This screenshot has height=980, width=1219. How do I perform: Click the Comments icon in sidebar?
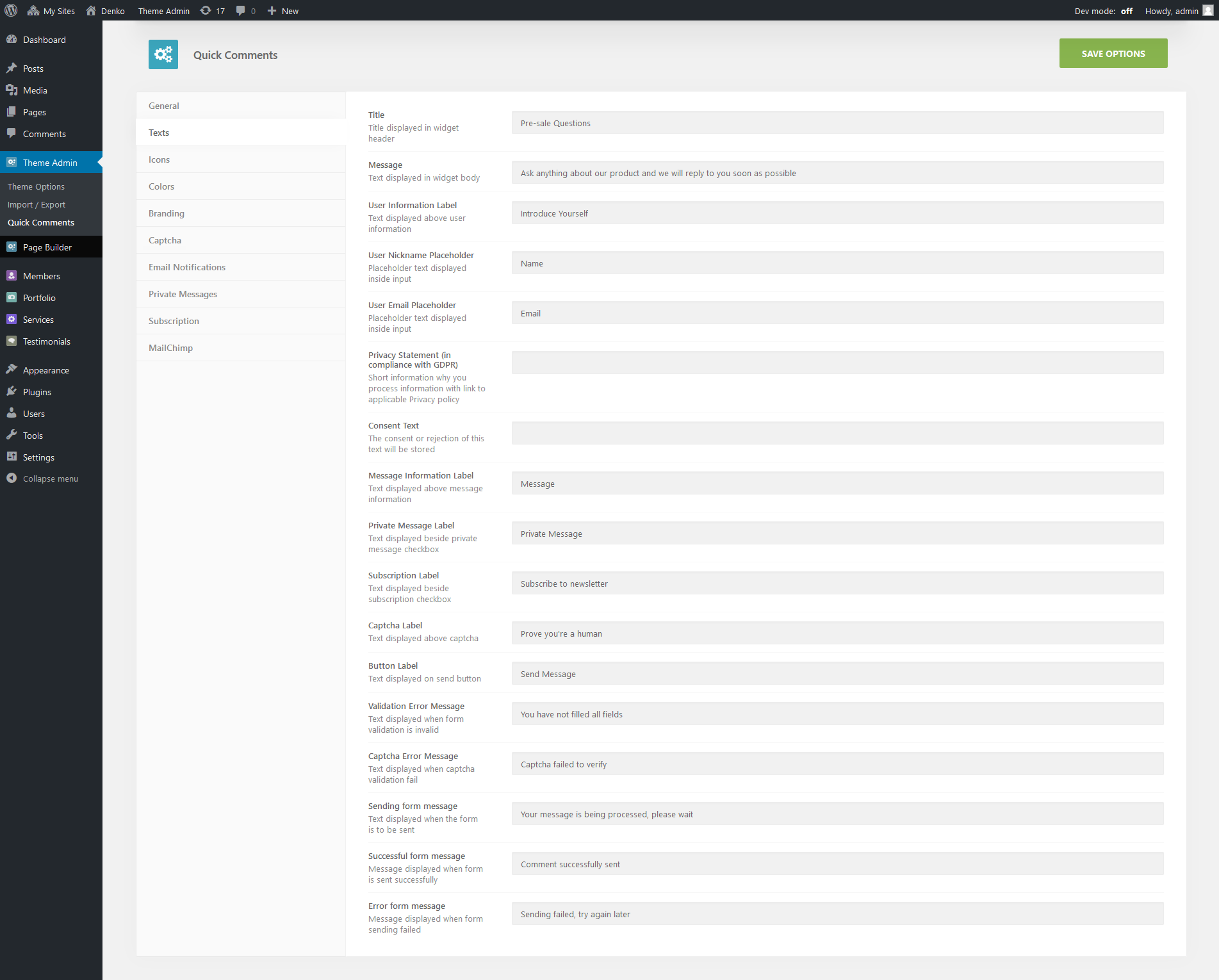[12, 133]
